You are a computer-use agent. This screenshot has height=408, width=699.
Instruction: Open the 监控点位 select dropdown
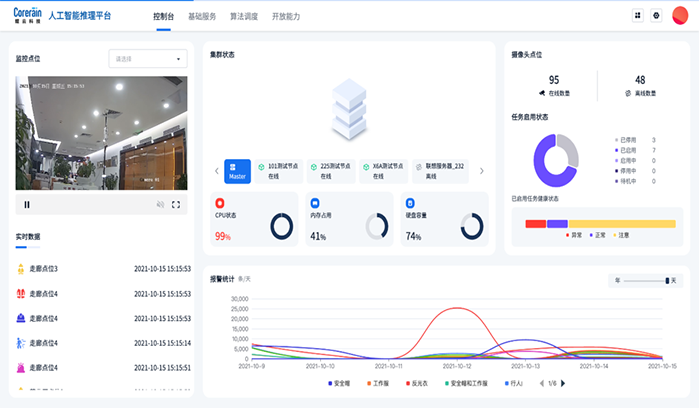point(148,58)
